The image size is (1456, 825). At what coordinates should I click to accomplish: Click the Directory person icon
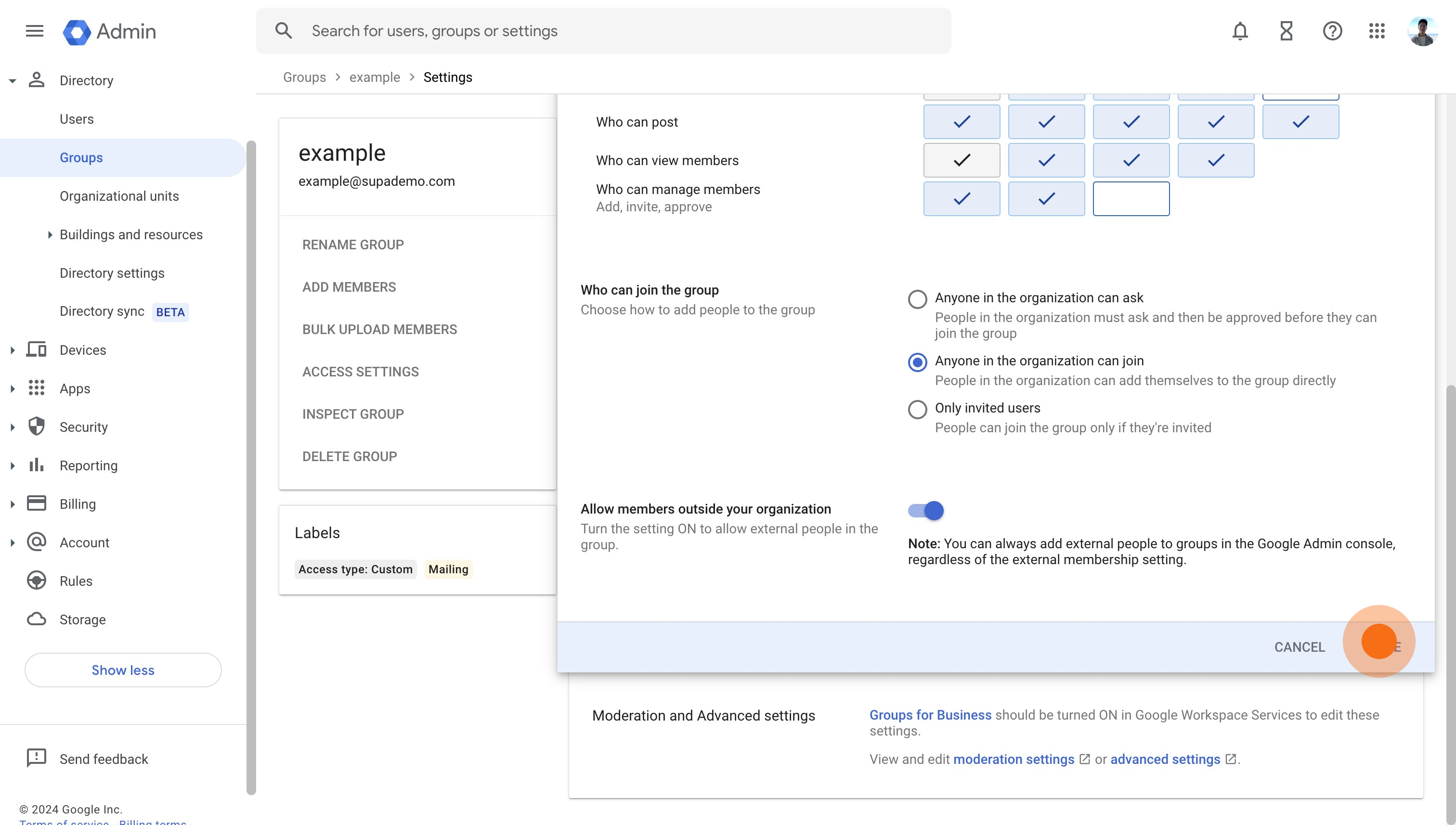tap(37, 80)
